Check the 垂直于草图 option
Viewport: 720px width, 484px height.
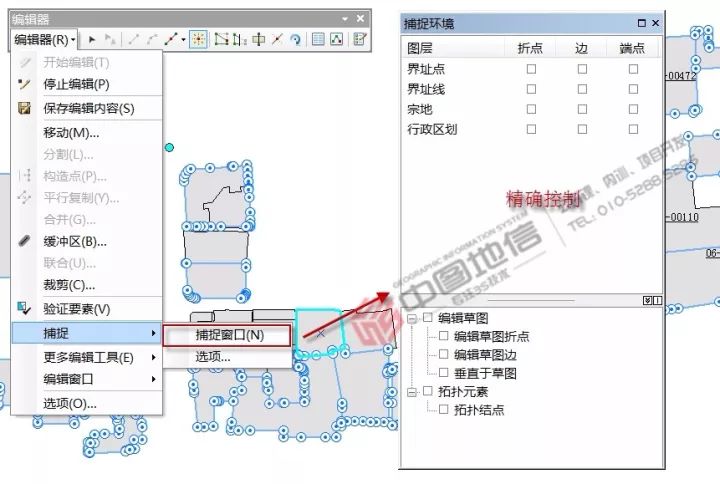click(444, 372)
